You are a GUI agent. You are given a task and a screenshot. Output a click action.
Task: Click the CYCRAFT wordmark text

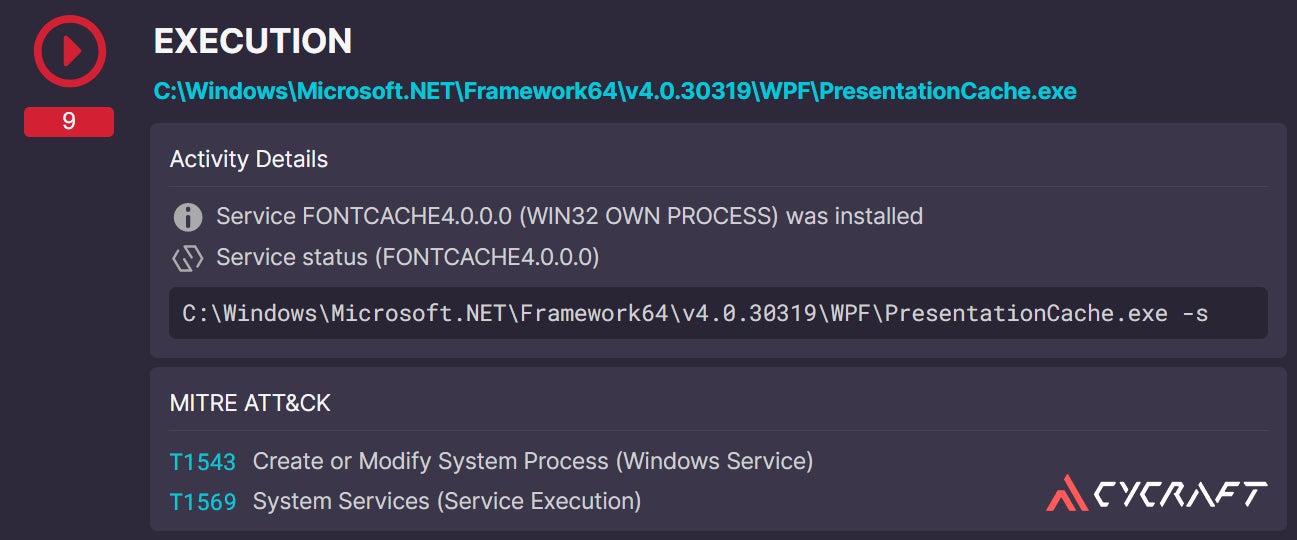(1178, 493)
